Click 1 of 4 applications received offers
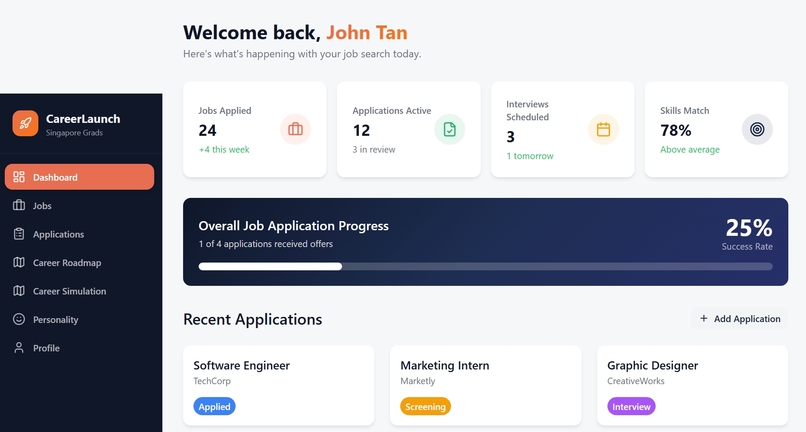Image resolution: width=806 pixels, height=432 pixels. click(x=266, y=244)
